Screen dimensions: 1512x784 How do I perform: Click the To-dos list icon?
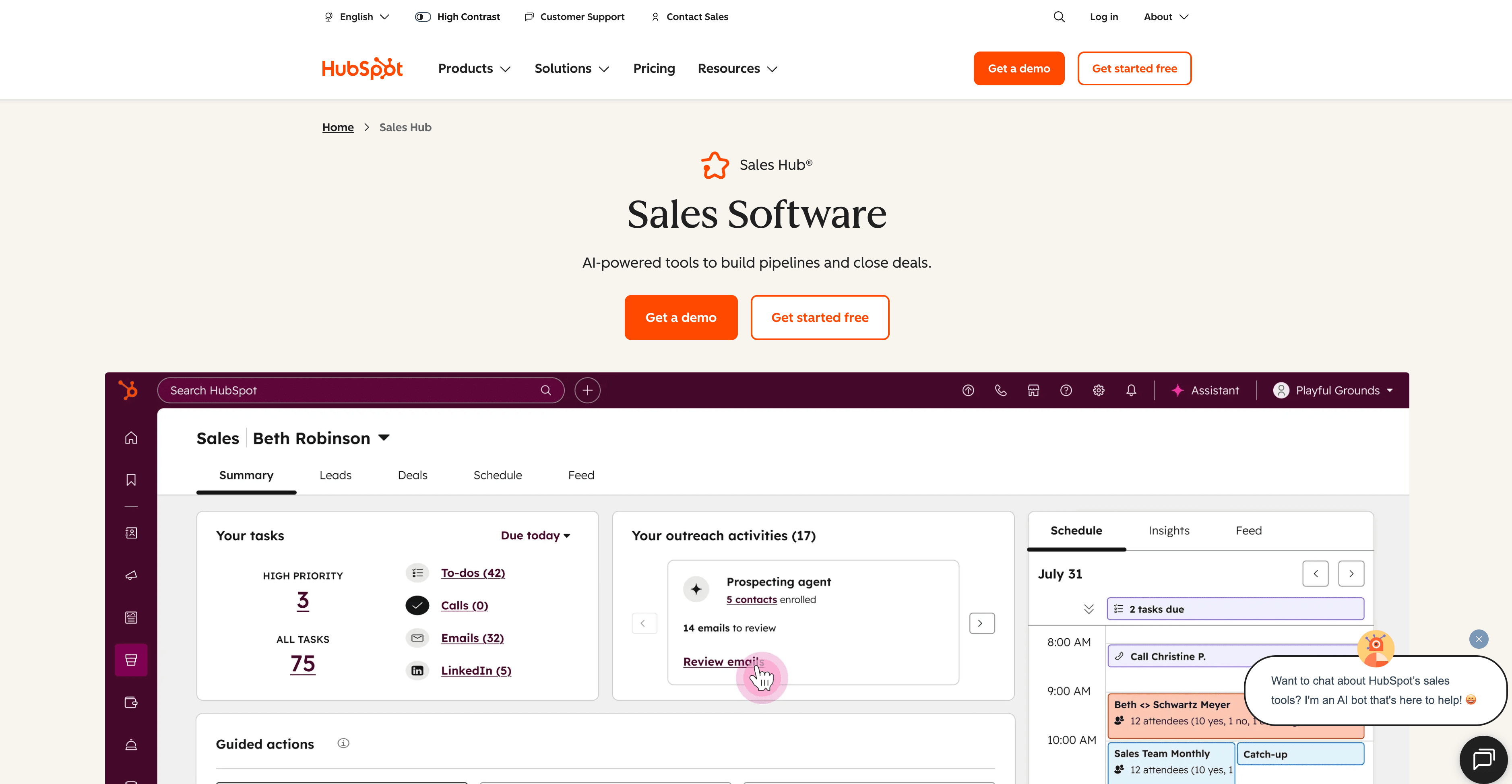click(x=417, y=573)
